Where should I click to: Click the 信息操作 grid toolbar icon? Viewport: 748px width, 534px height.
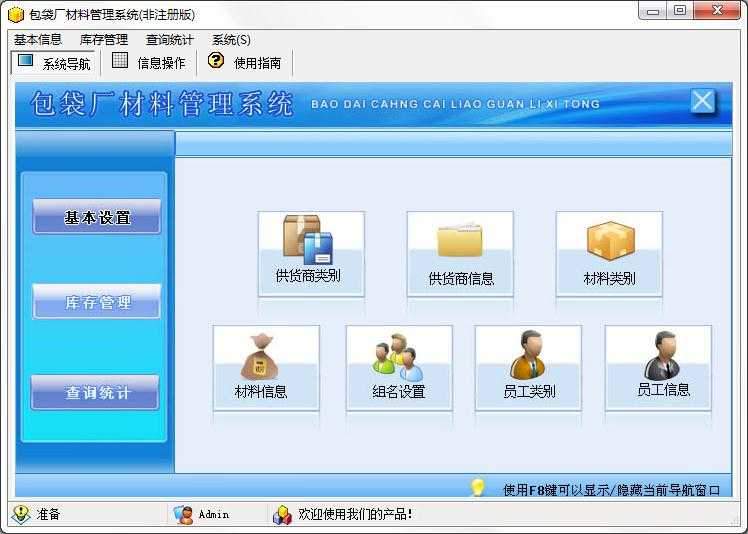(120, 61)
